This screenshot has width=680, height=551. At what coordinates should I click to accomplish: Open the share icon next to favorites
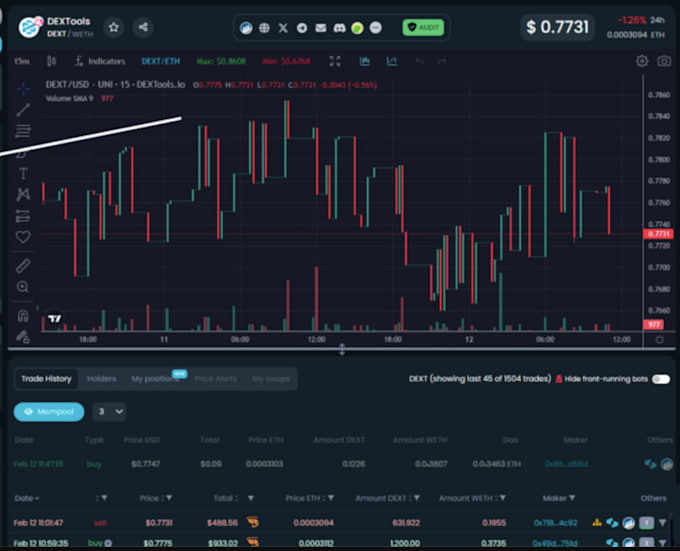coord(143,27)
